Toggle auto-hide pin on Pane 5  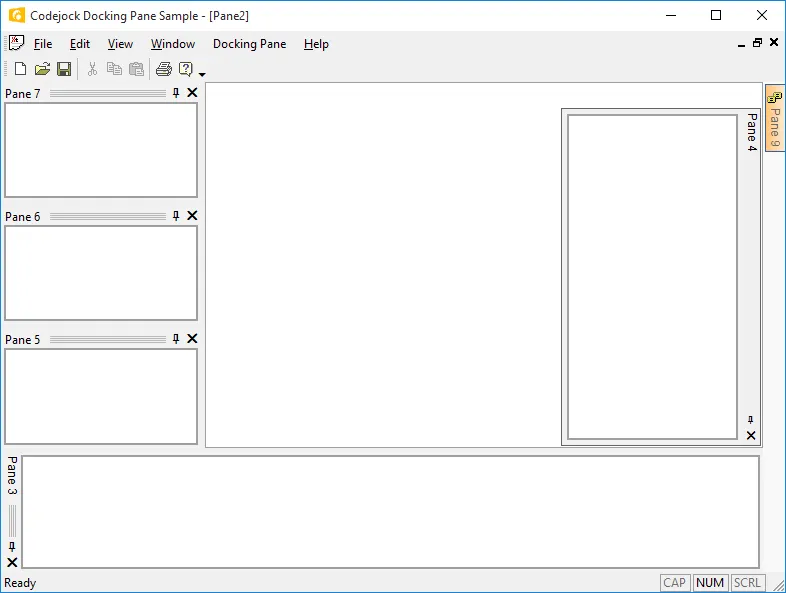[176, 339]
